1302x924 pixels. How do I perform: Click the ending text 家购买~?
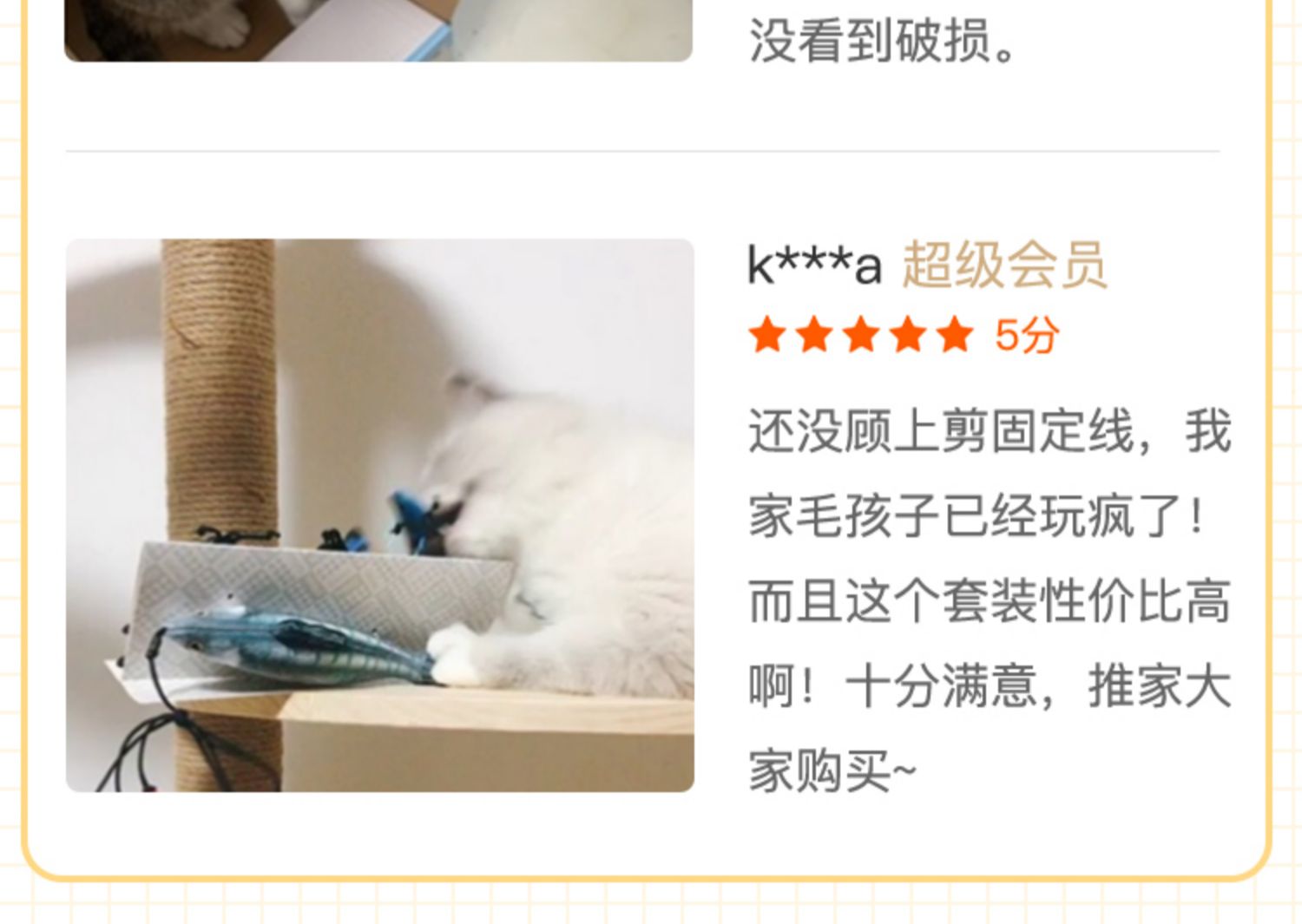coord(832,771)
